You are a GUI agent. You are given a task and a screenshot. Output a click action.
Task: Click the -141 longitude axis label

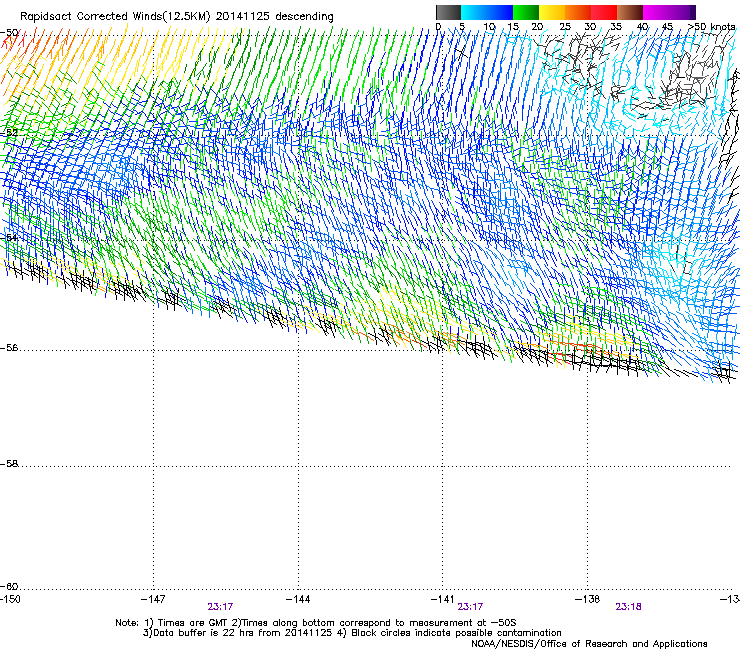[443, 599]
